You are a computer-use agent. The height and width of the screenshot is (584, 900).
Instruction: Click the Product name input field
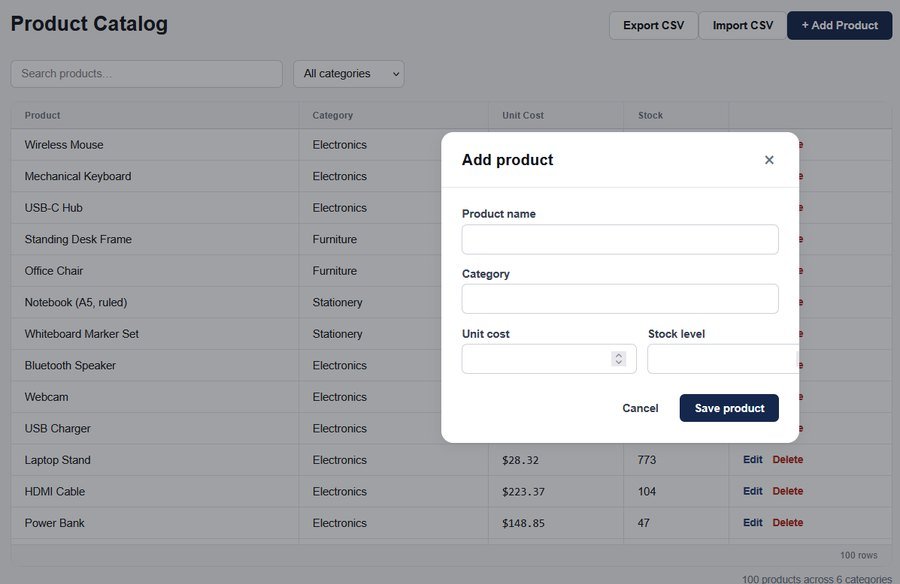(620, 239)
